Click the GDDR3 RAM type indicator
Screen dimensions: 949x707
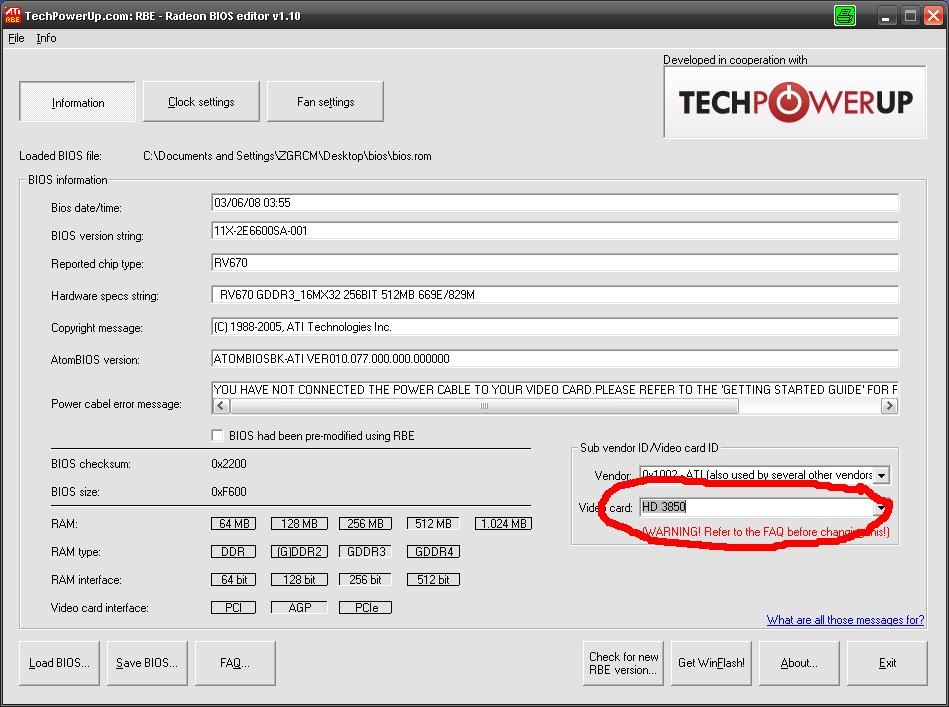[366, 551]
